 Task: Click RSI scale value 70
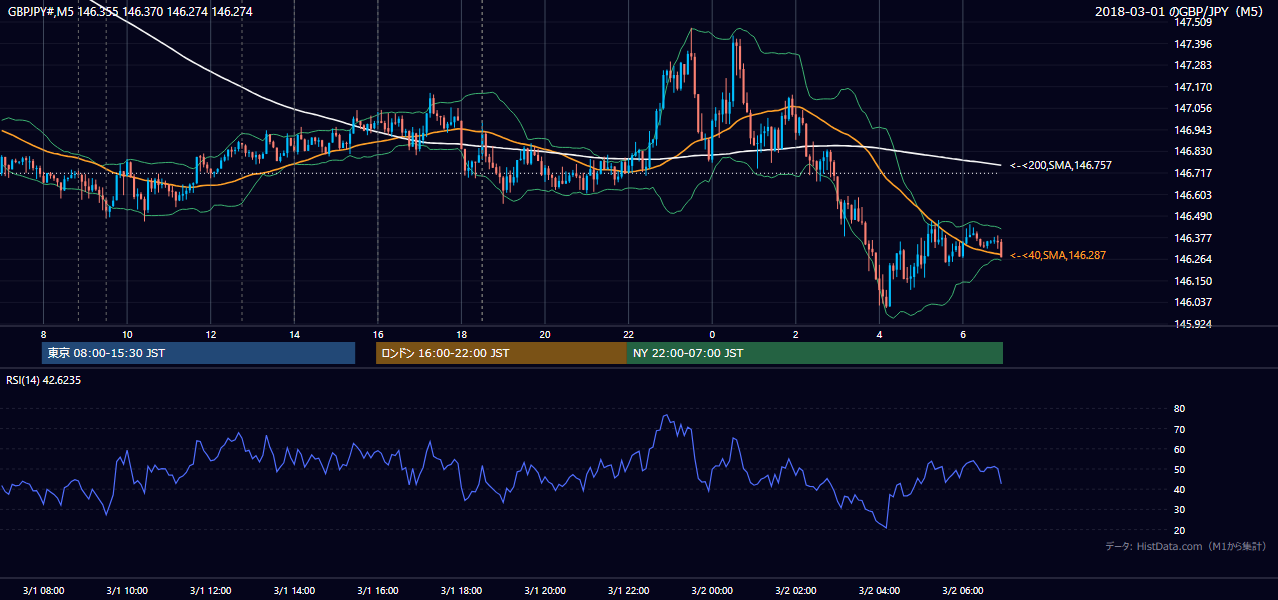coord(1179,429)
